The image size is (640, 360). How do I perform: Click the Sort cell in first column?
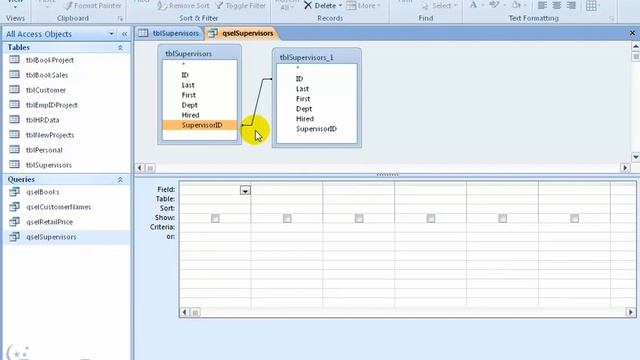(x=215, y=208)
